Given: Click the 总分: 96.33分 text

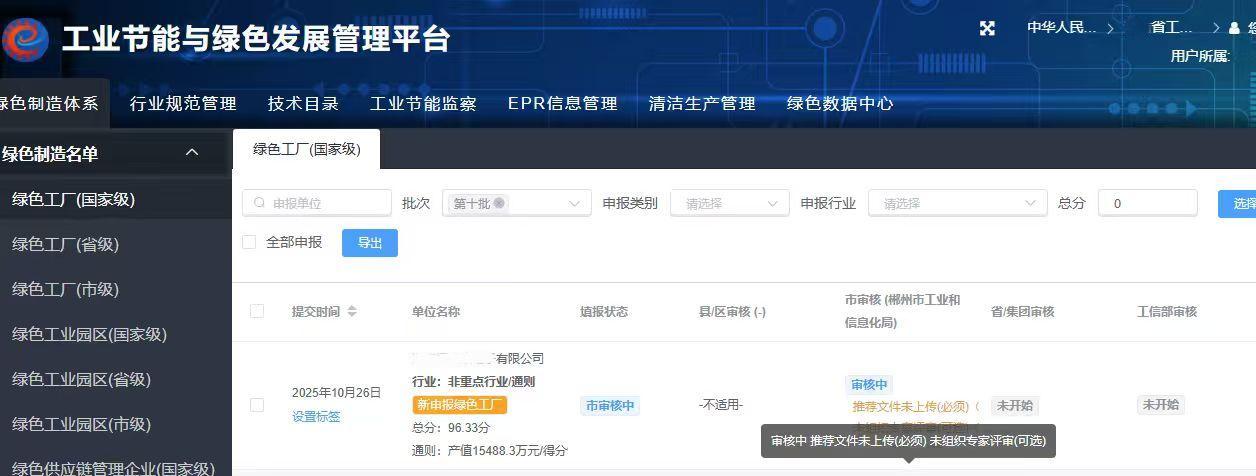Looking at the screenshot, I should click(x=451, y=428).
